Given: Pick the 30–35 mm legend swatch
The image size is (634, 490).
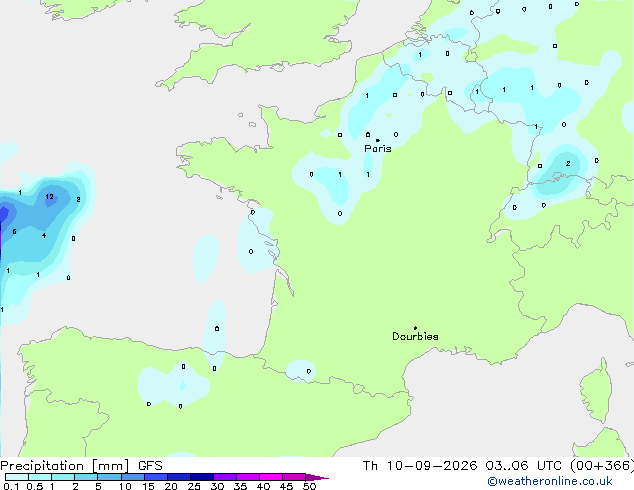Looking at the screenshot, I should [x=224, y=477].
